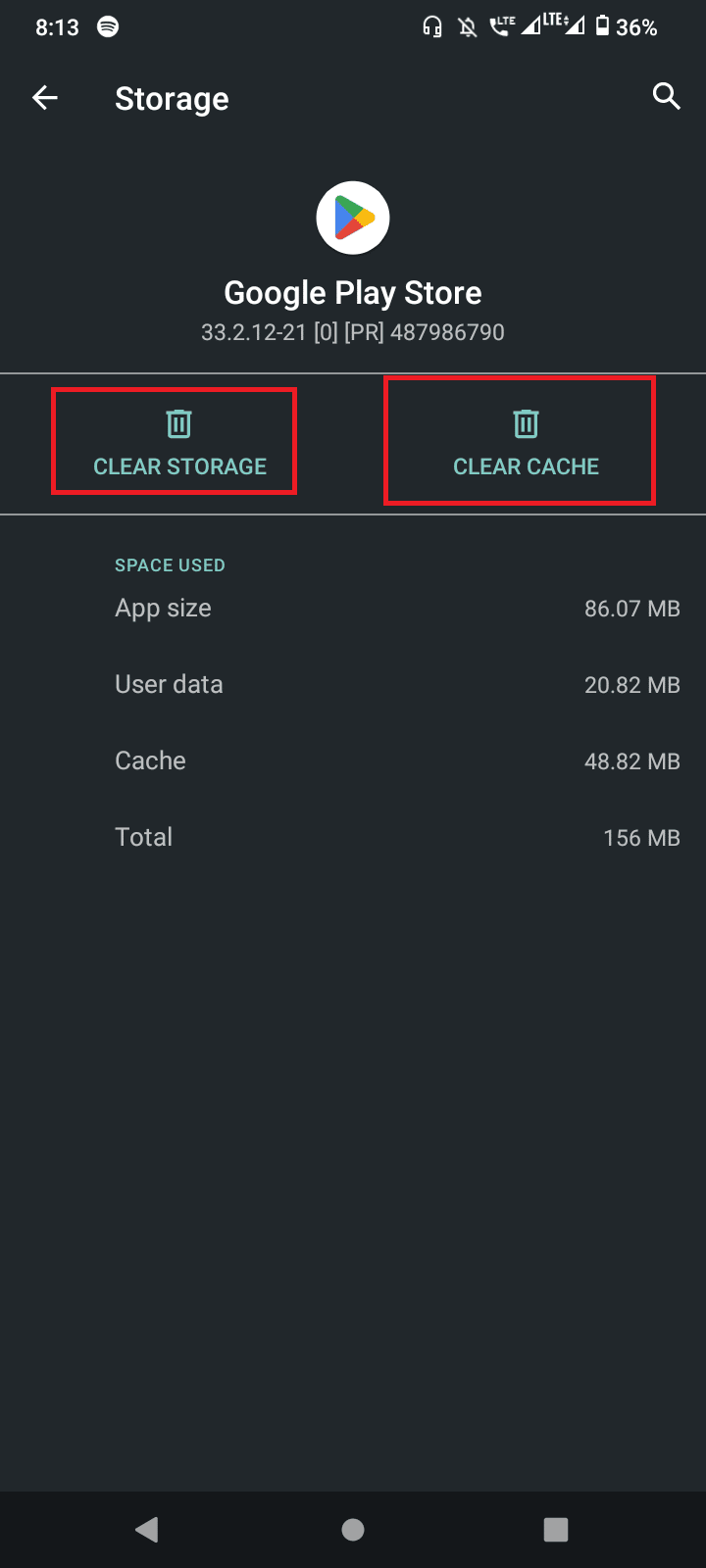Tap the trash icon above Clear Storage
706x1568 pixels.
[x=178, y=423]
